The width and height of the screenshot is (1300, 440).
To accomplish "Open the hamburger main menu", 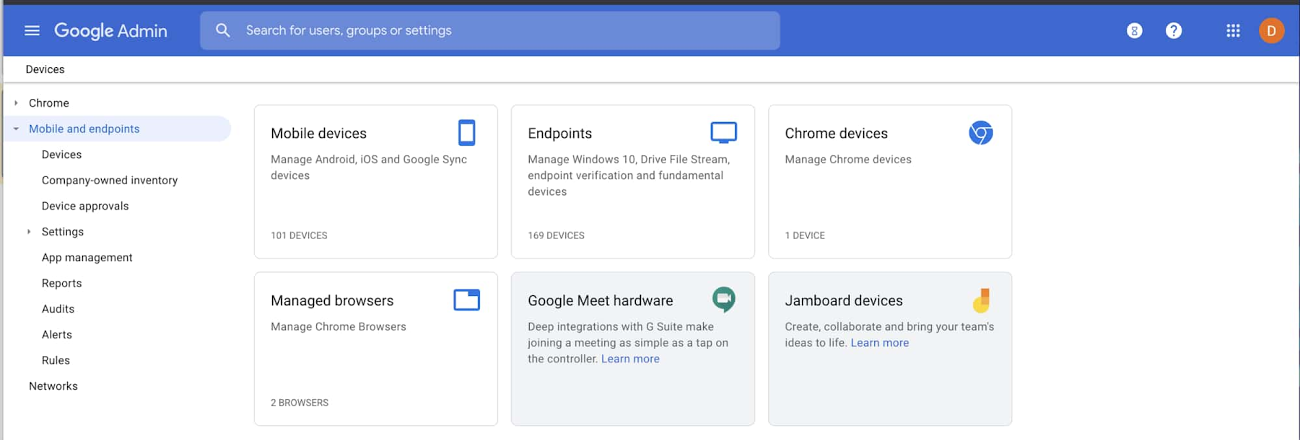I will pos(32,31).
